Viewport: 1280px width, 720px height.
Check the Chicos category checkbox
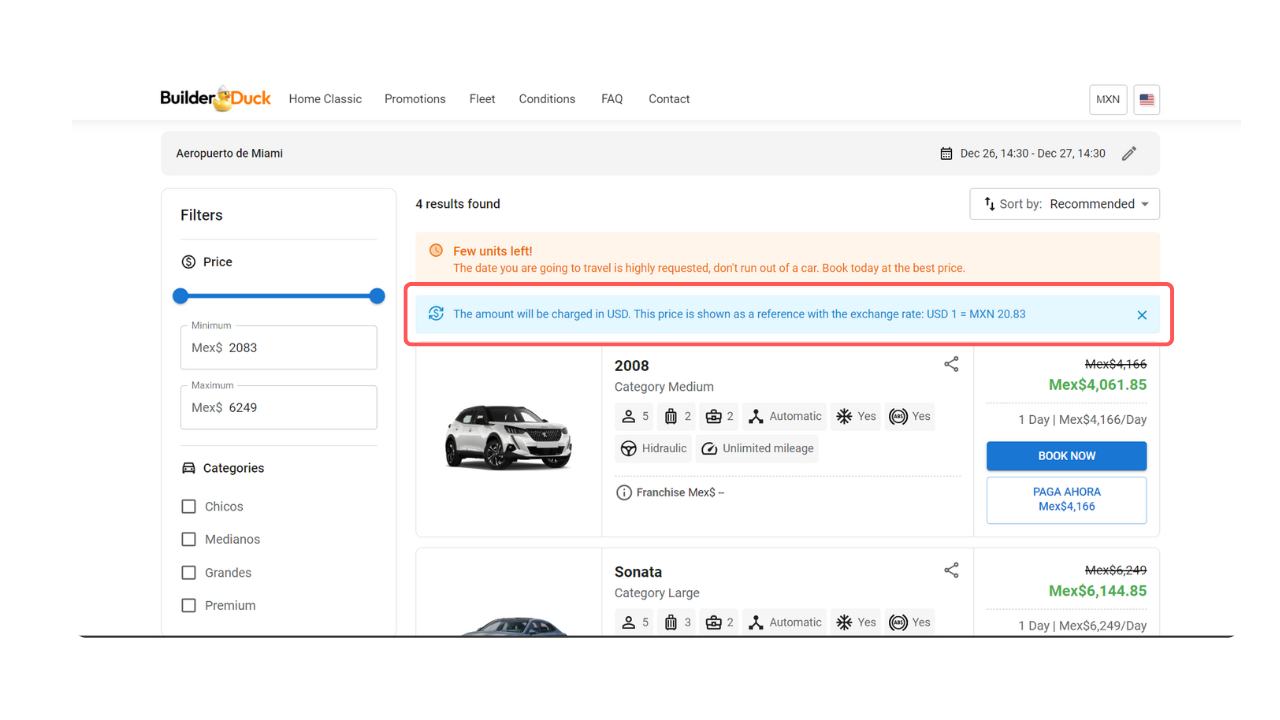pos(189,507)
